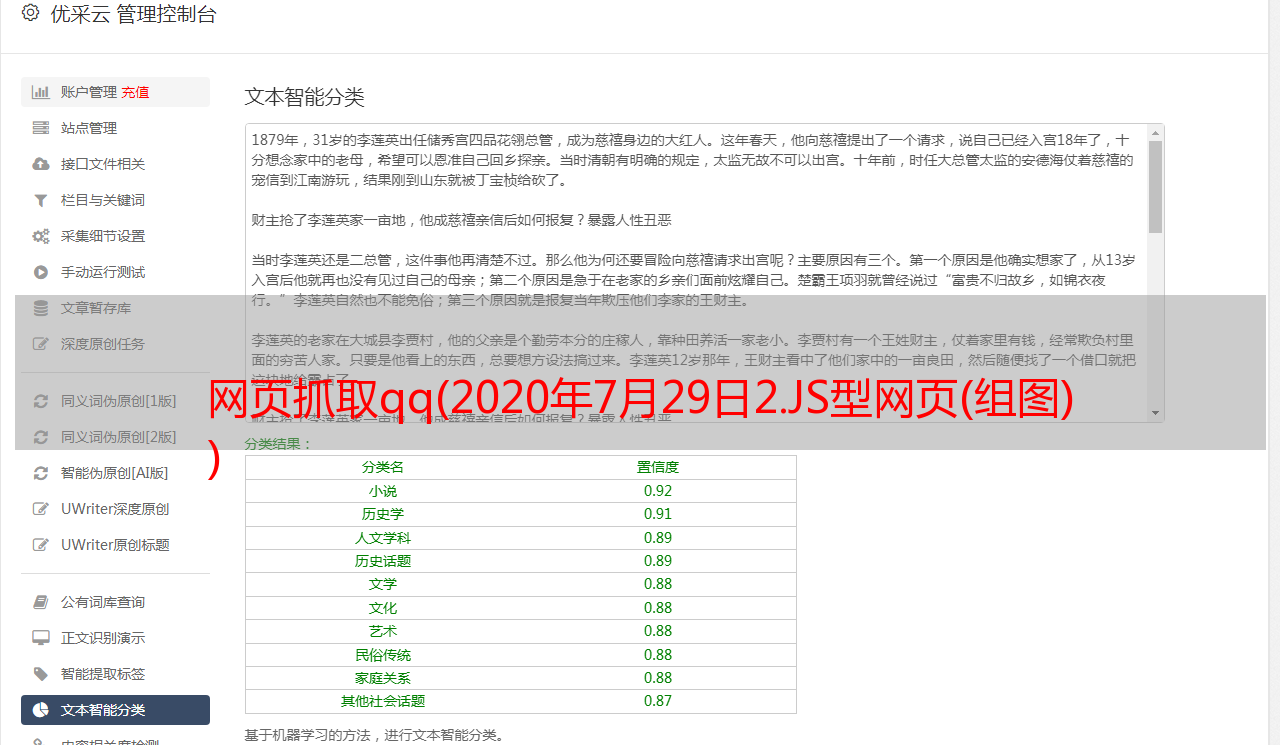
Task: Open 站点管理 in the sidebar
Action: (x=115, y=128)
